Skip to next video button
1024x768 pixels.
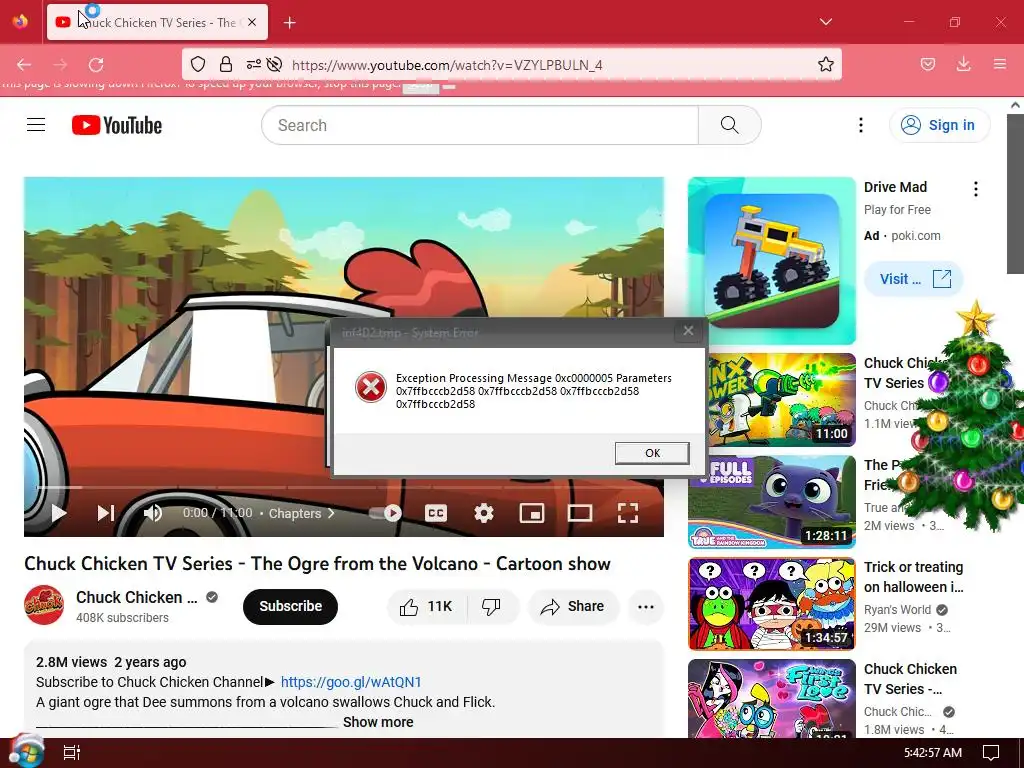pos(106,513)
